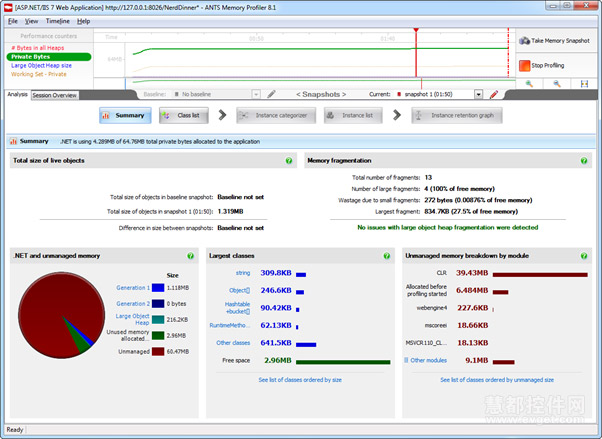Image resolution: width=602 pixels, height=439 pixels.
Task: Open the Instance retention graph view
Action: click(457, 116)
